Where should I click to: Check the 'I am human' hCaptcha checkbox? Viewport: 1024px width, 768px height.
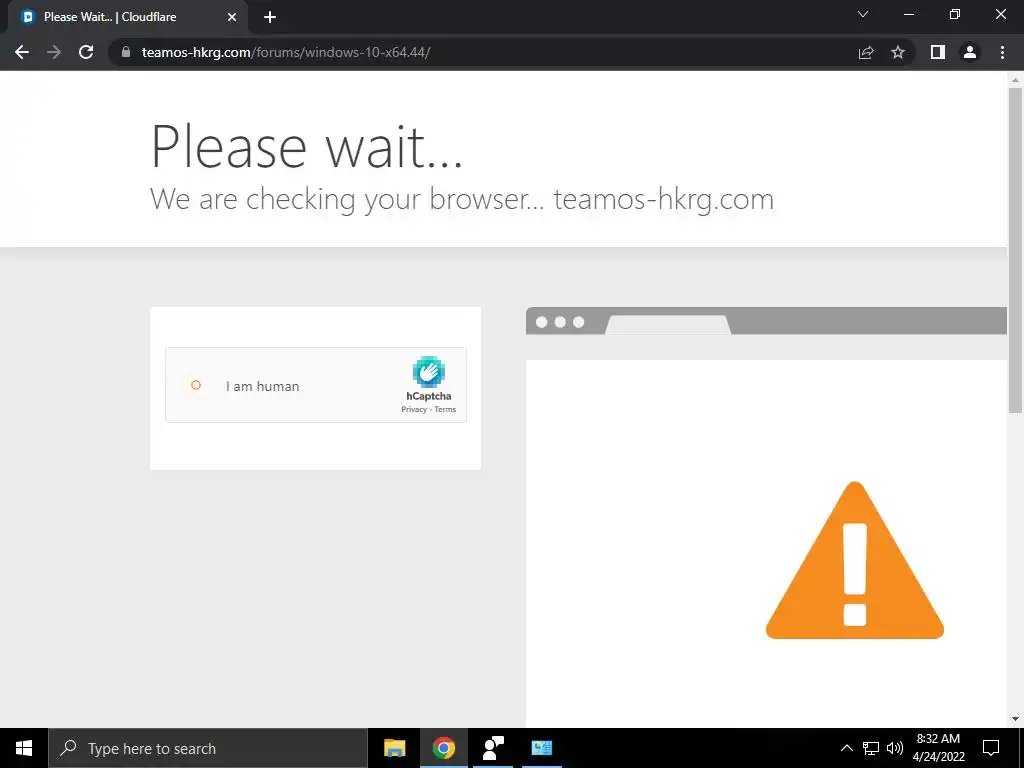(x=195, y=385)
